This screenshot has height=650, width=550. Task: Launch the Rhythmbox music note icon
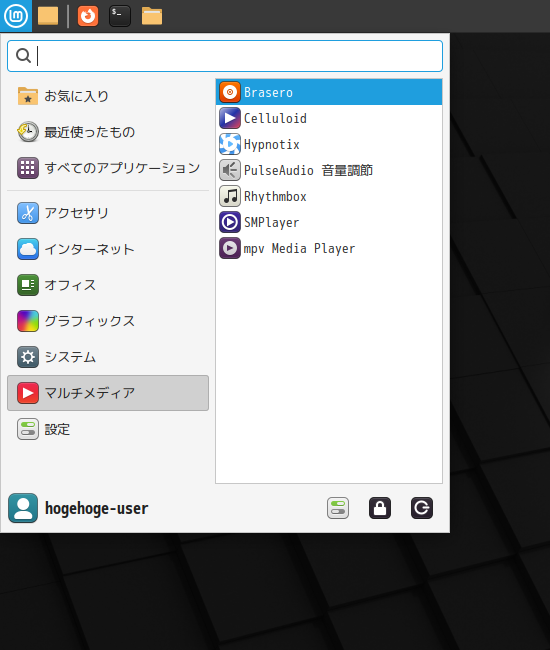coord(230,196)
